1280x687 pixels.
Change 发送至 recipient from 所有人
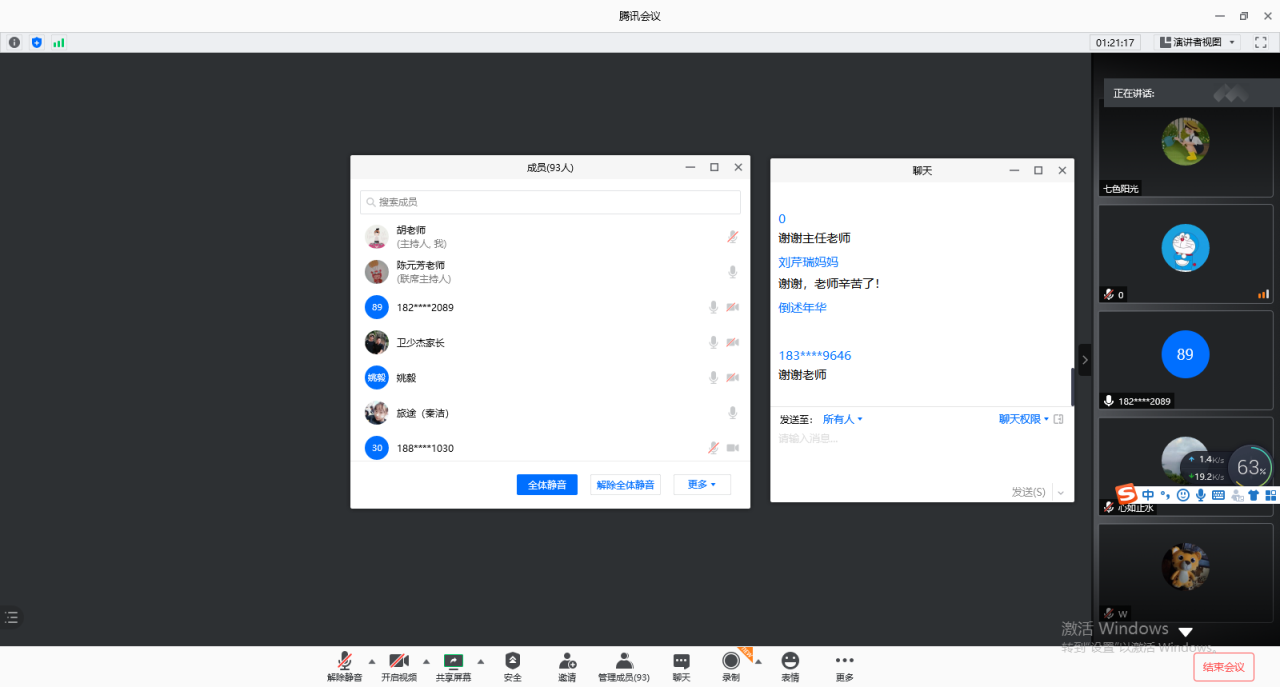tap(842, 419)
